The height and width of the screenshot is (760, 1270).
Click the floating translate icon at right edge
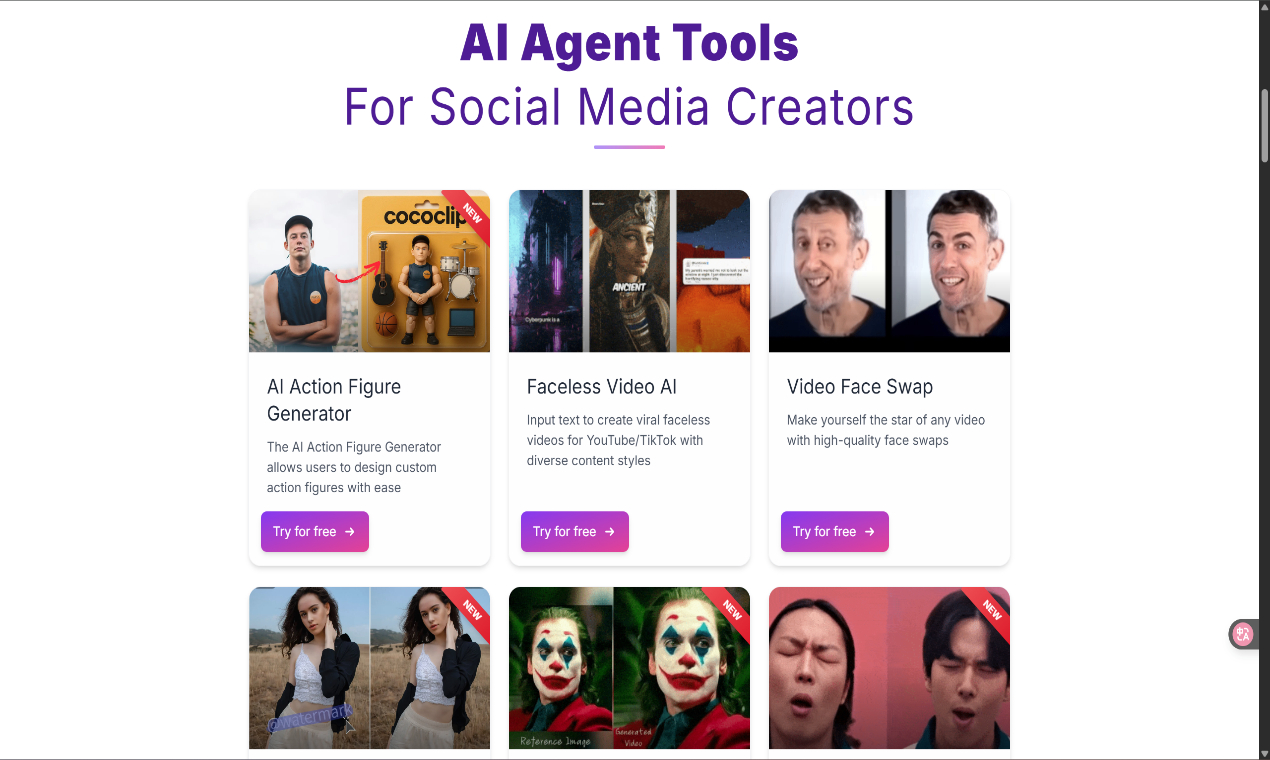click(1243, 634)
